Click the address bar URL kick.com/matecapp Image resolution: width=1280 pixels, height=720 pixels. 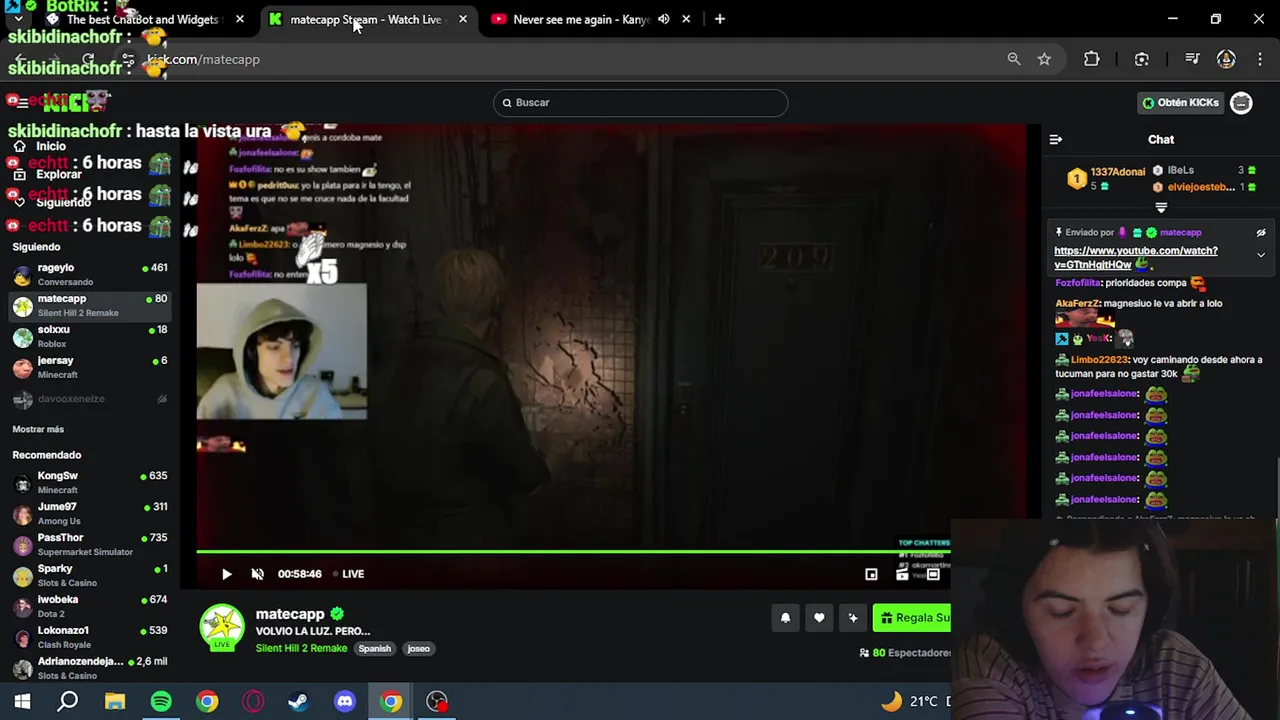point(204,59)
